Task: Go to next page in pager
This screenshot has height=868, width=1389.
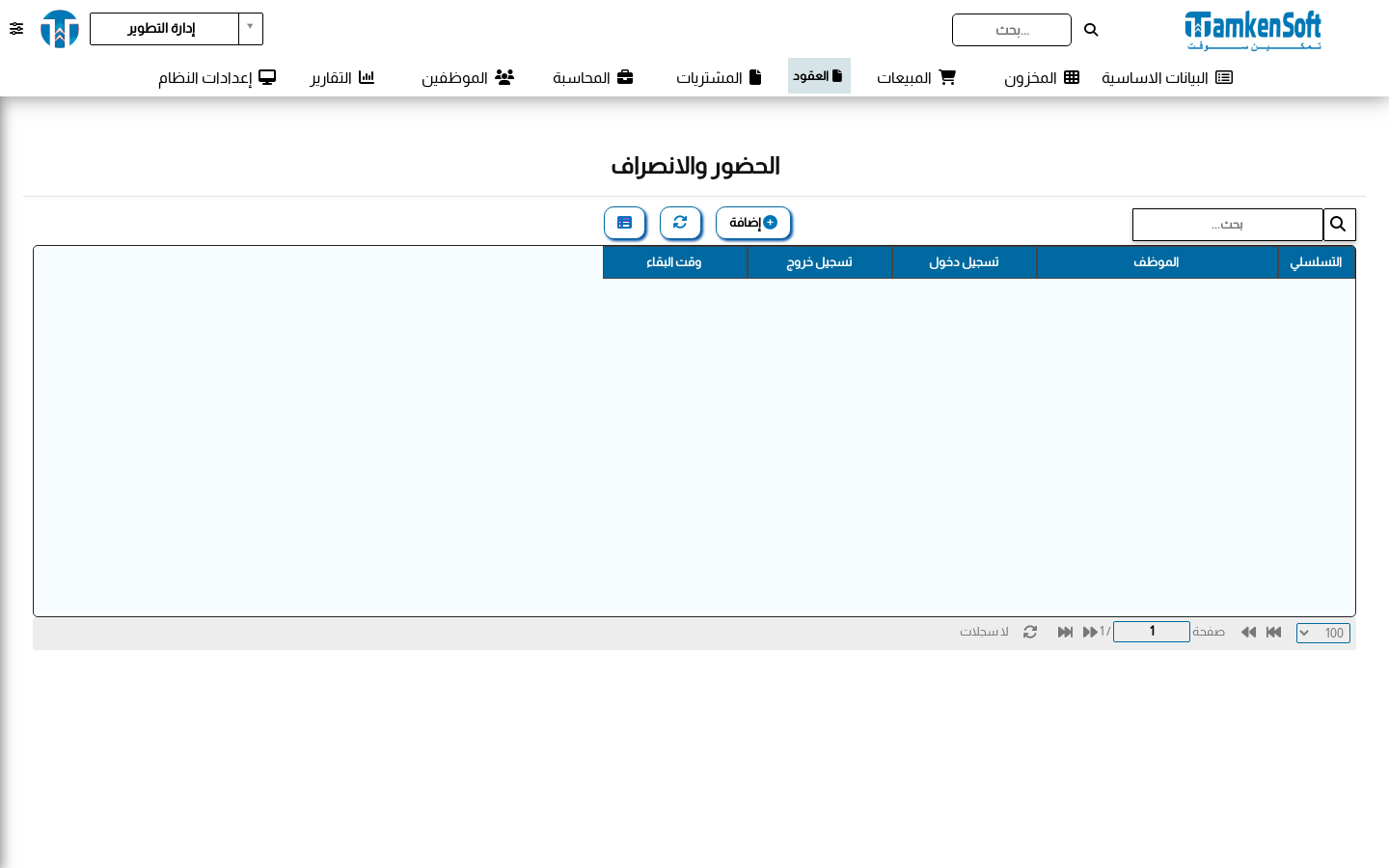Action: coord(1090,632)
